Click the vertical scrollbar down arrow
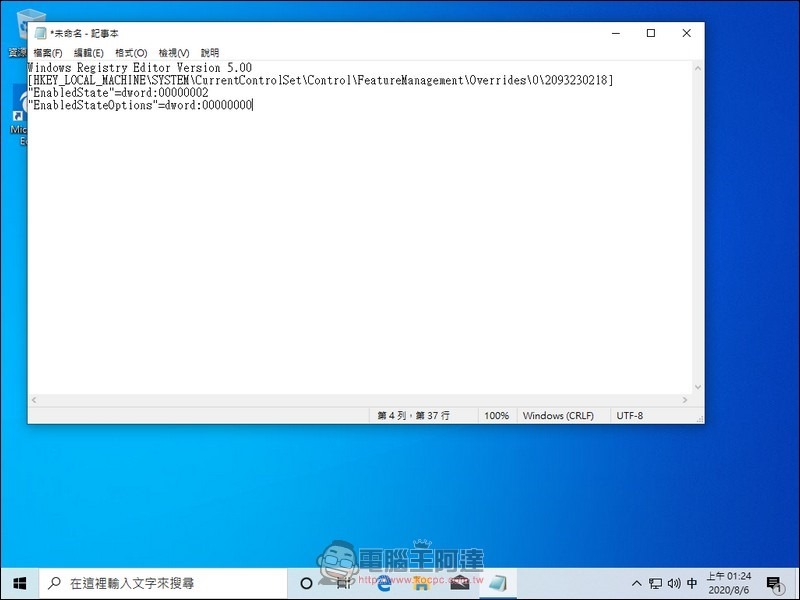Viewport: 800px width, 600px height. (697, 387)
